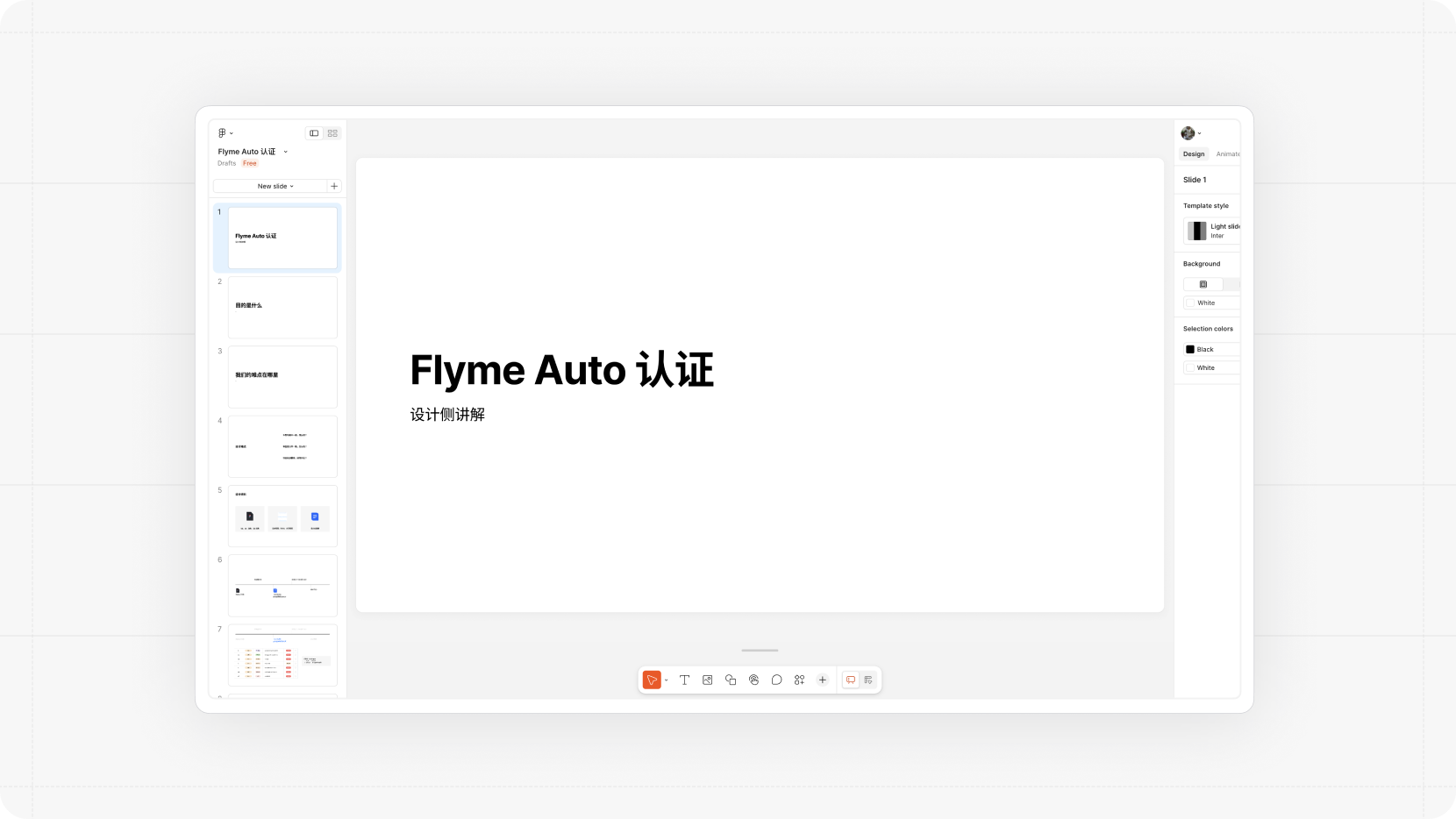Click the Template style section label
1456x819 pixels.
(x=1206, y=206)
